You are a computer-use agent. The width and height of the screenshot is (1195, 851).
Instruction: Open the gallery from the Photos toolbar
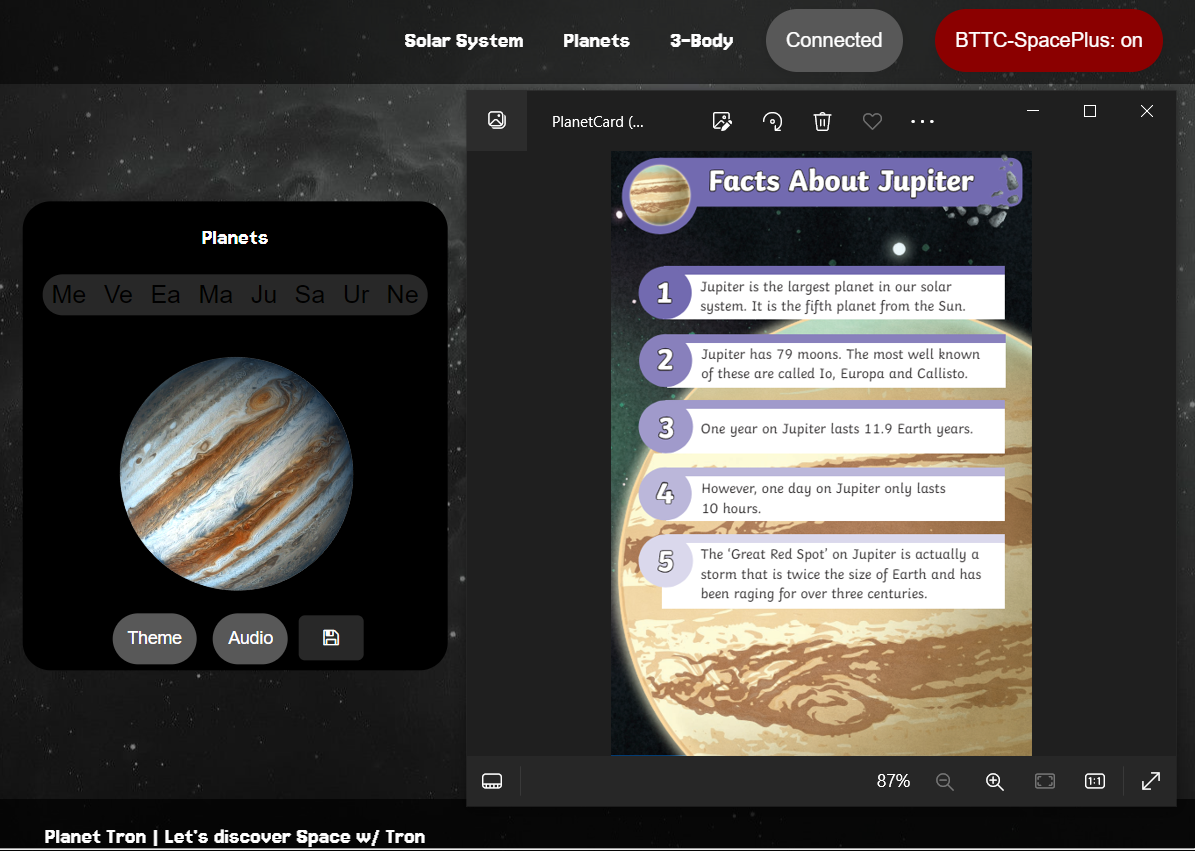coord(497,118)
